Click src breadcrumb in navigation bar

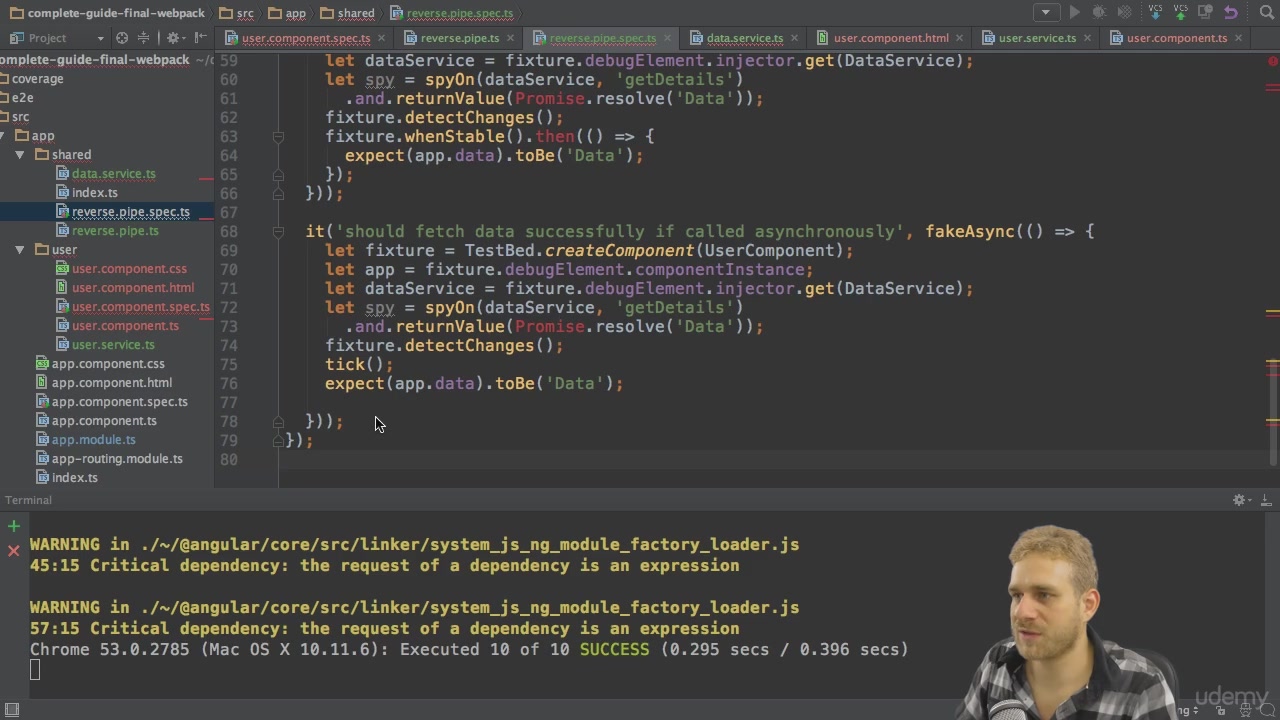tap(237, 13)
